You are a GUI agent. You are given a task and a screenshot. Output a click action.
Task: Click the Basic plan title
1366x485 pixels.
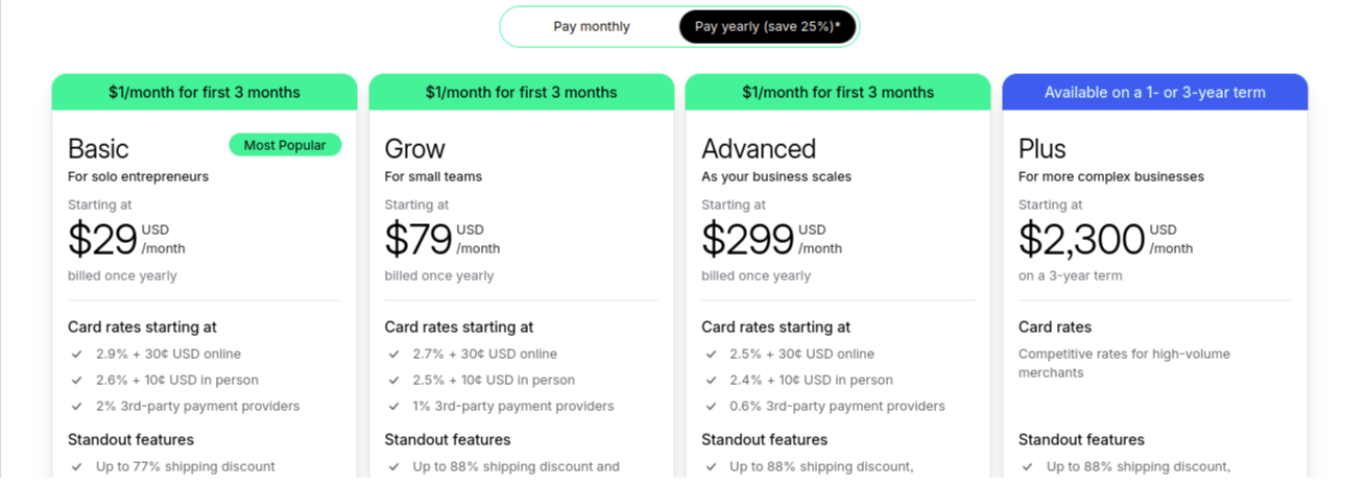98,149
